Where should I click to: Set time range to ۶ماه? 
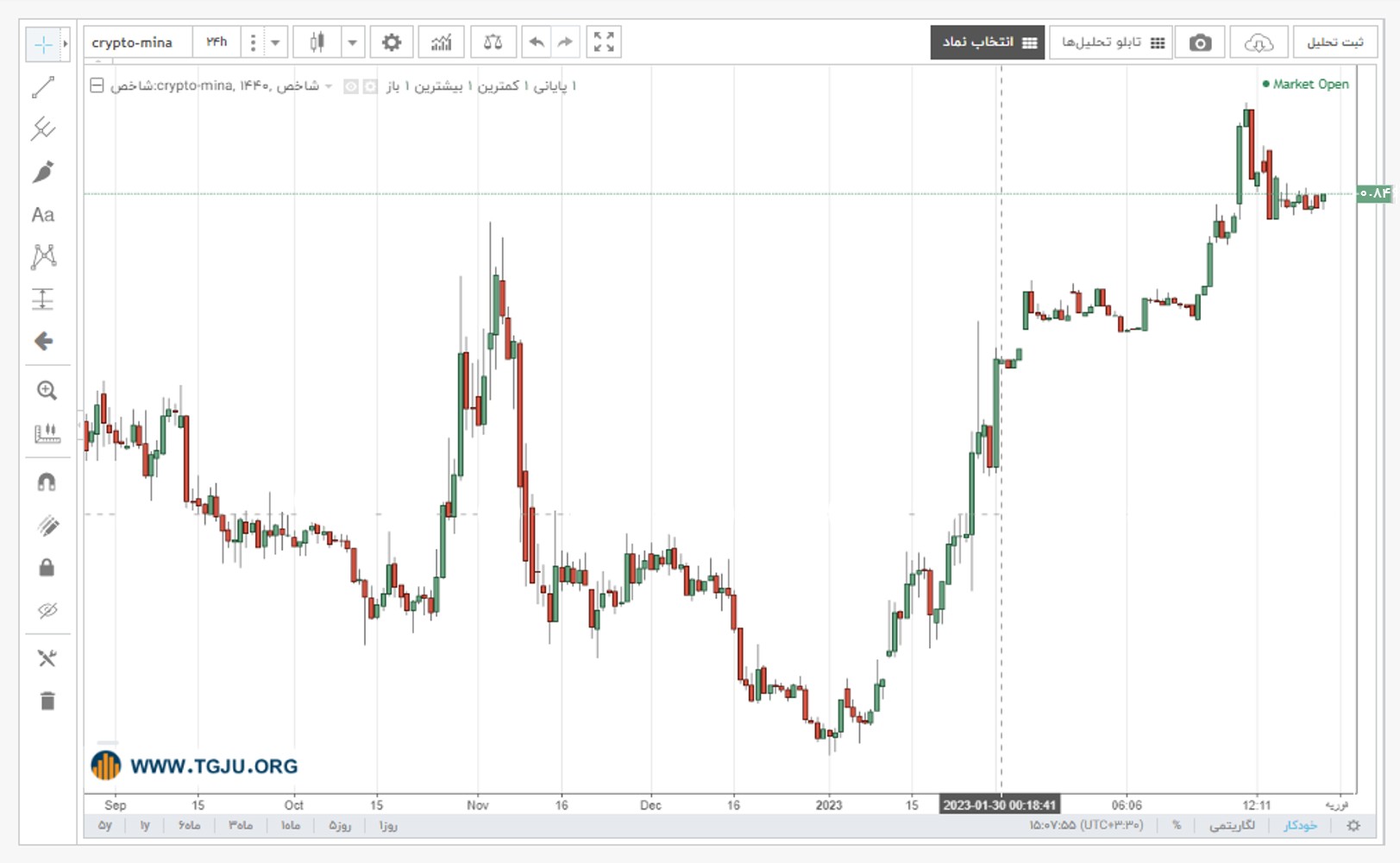[189, 825]
